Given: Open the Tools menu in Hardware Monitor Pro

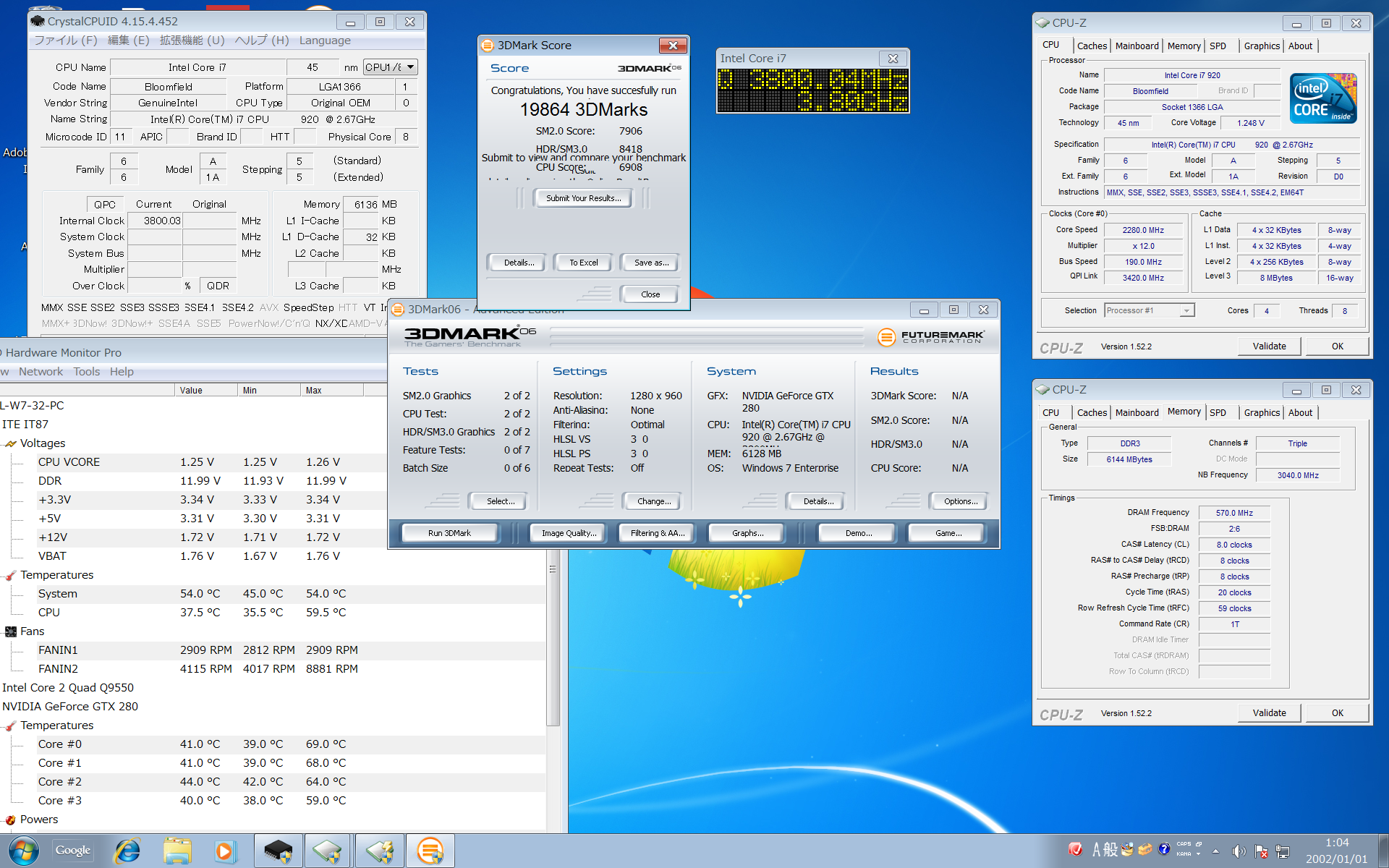Looking at the screenshot, I should [x=87, y=372].
